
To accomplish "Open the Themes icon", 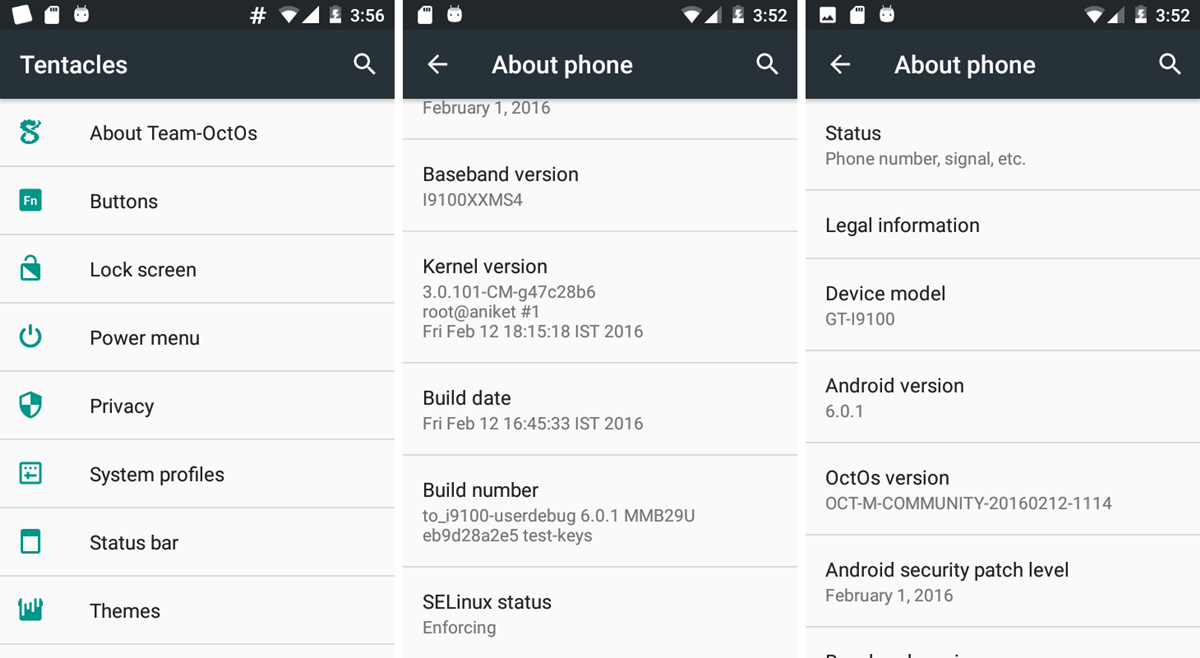I will (x=31, y=610).
